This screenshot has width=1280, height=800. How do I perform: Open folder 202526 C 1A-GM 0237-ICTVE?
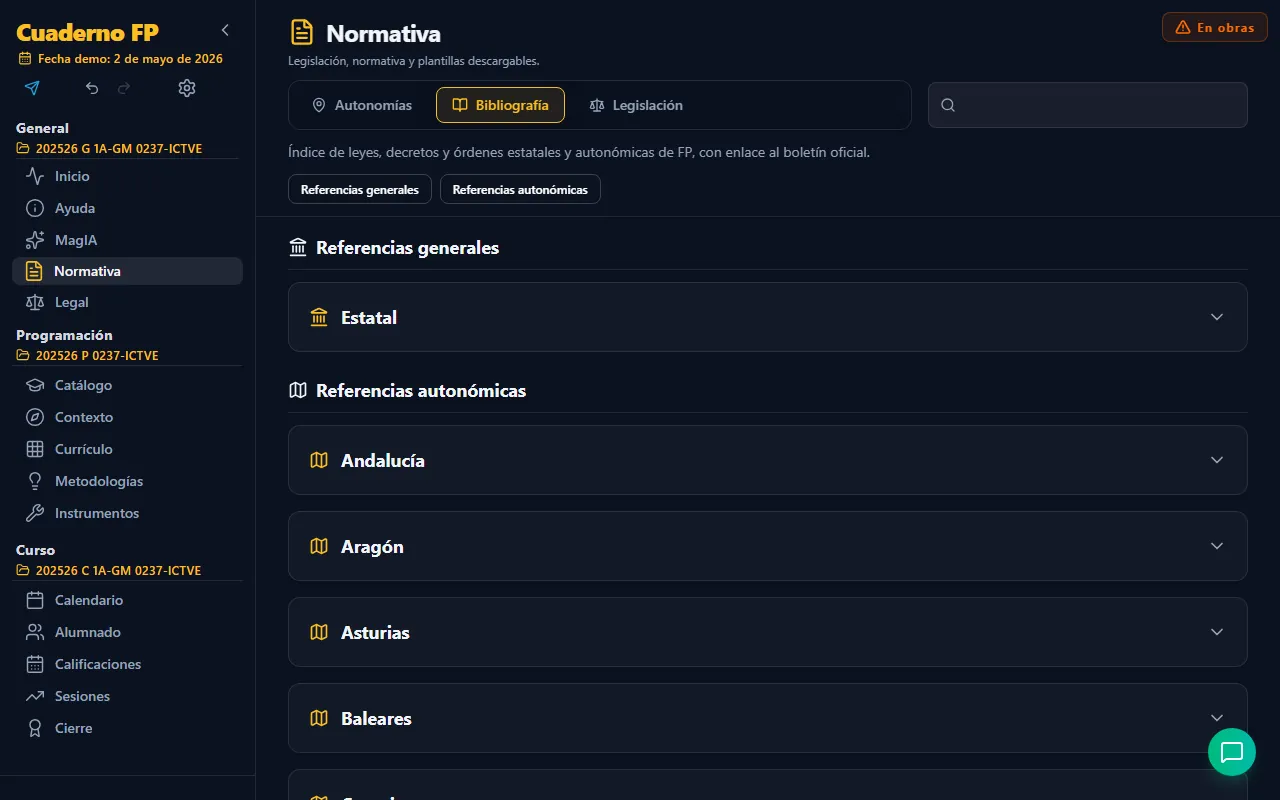point(109,571)
